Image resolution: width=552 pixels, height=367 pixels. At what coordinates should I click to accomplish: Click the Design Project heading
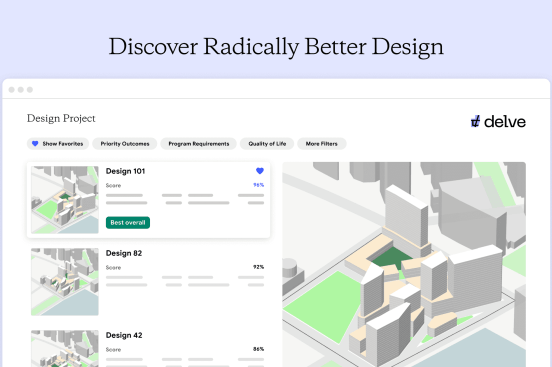point(61,119)
